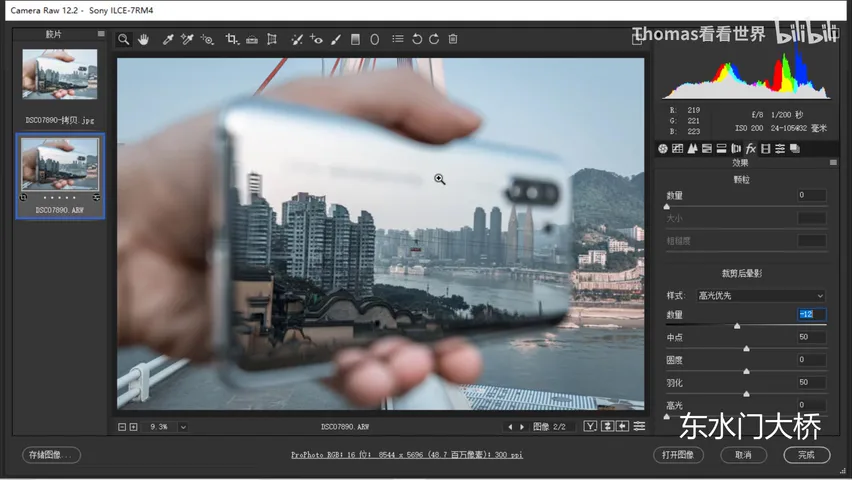Click the grain 数量 value field 0
Image resolution: width=852 pixels, height=480 pixels.
[x=811, y=195]
